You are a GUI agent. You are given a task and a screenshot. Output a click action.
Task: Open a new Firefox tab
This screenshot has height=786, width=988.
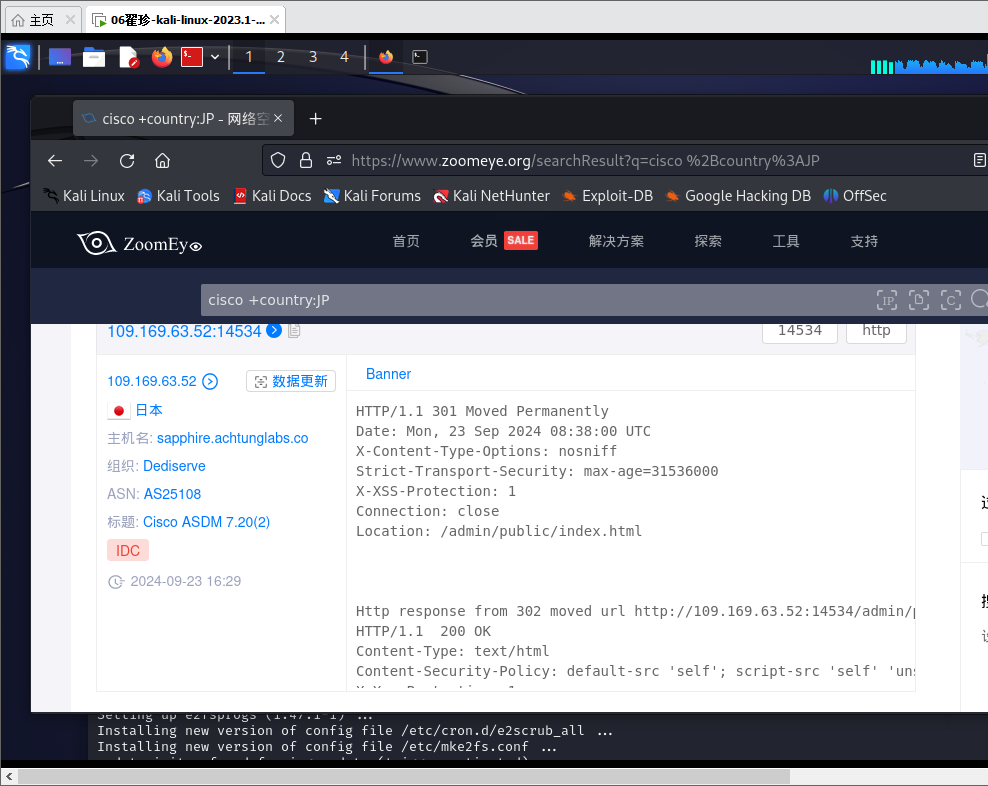(x=316, y=118)
